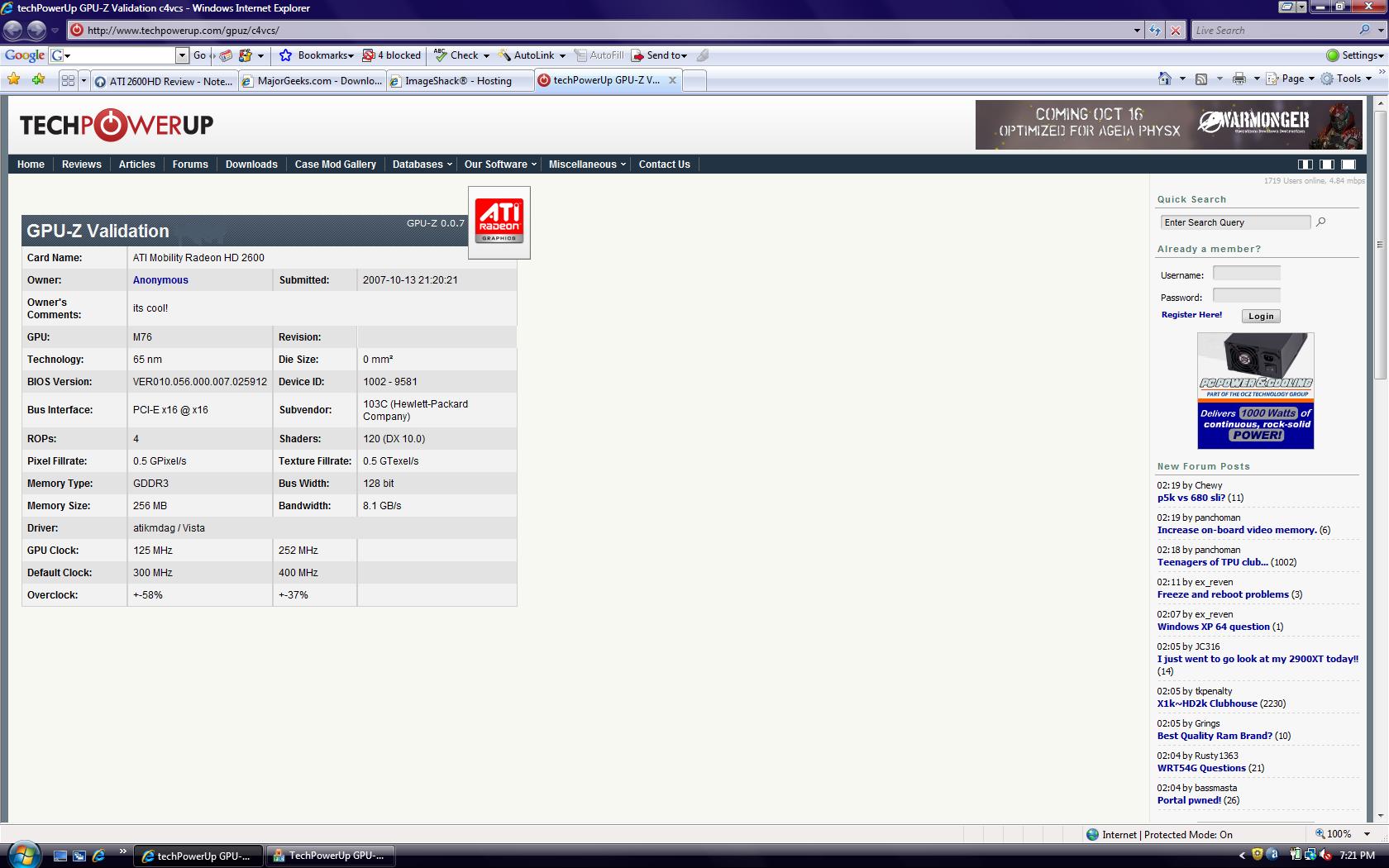Open the Forums nav item

[190, 165]
